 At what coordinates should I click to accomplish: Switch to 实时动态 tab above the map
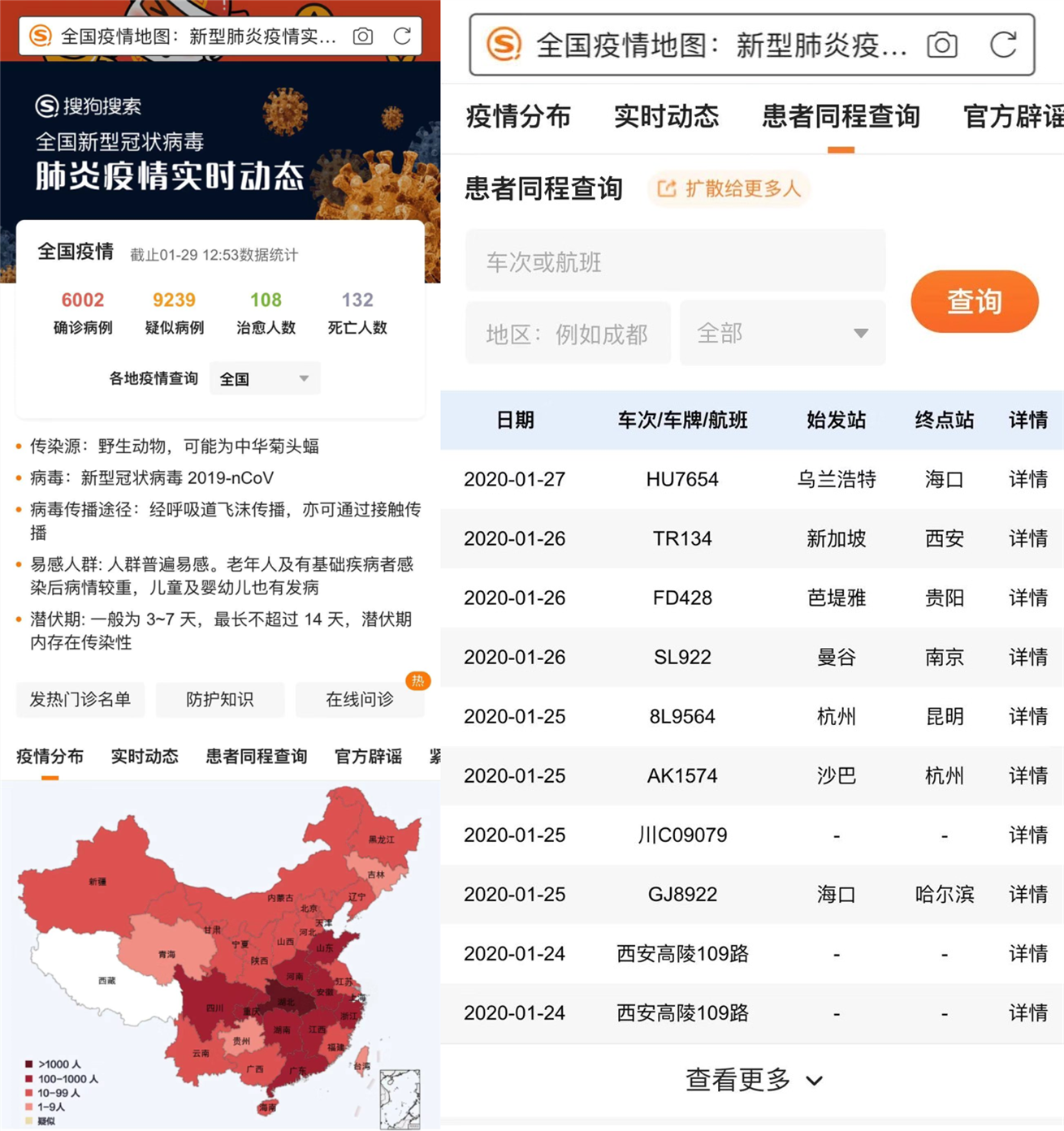[145, 757]
